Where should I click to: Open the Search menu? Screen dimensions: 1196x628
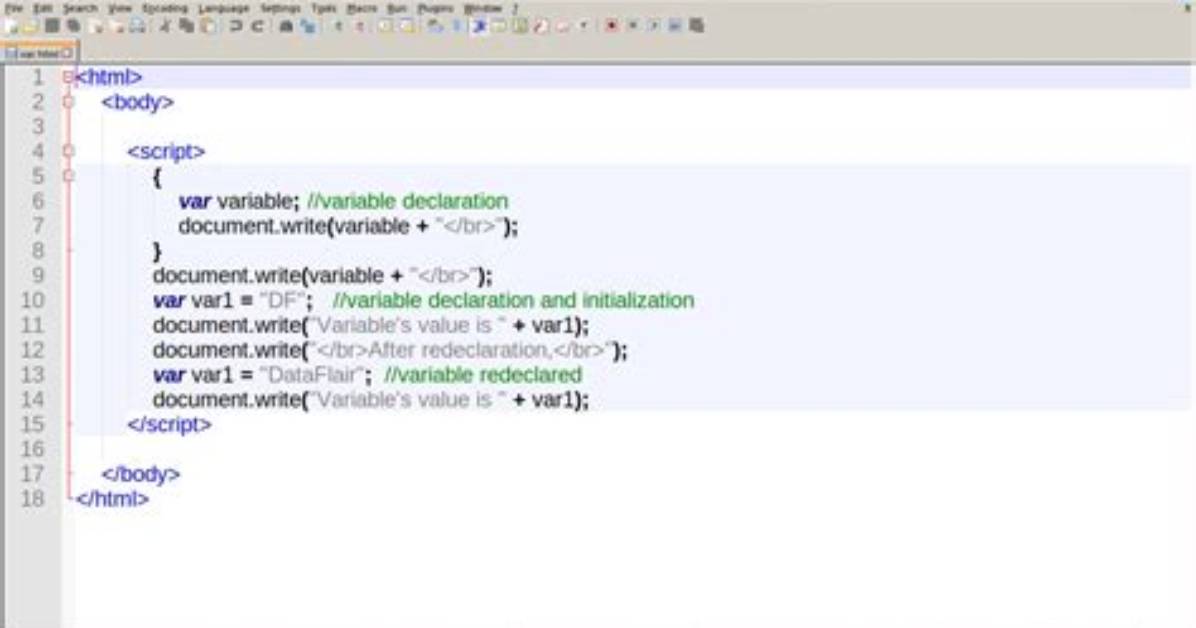80,8
